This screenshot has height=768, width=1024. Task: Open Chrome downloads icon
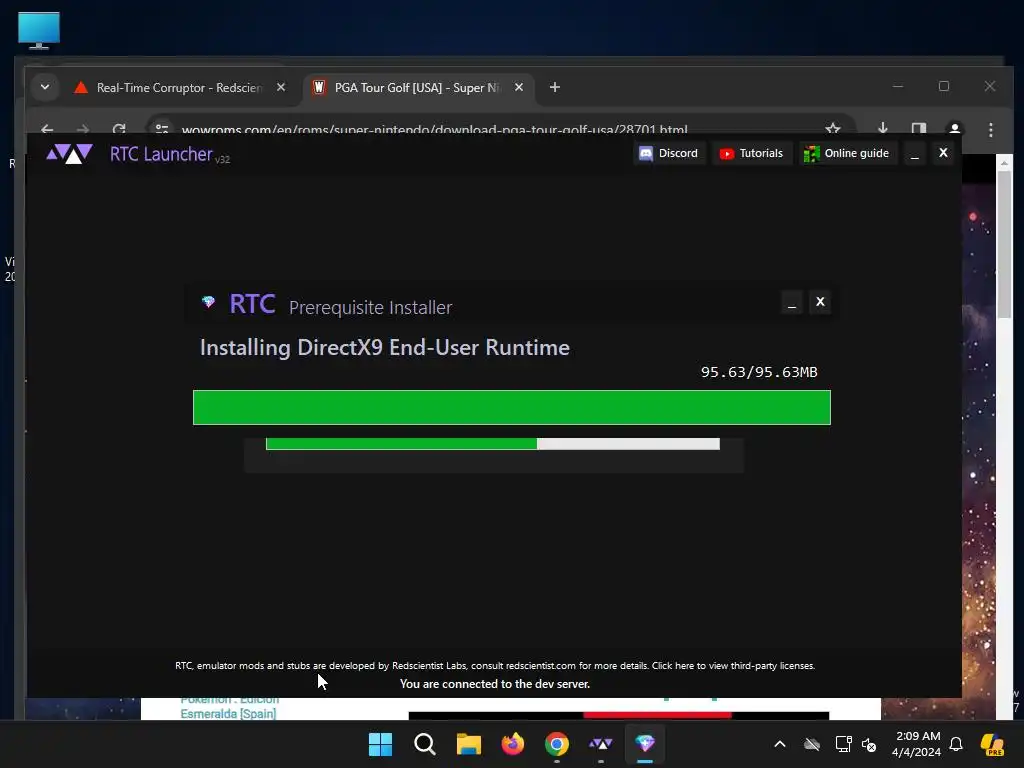pos(882,128)
